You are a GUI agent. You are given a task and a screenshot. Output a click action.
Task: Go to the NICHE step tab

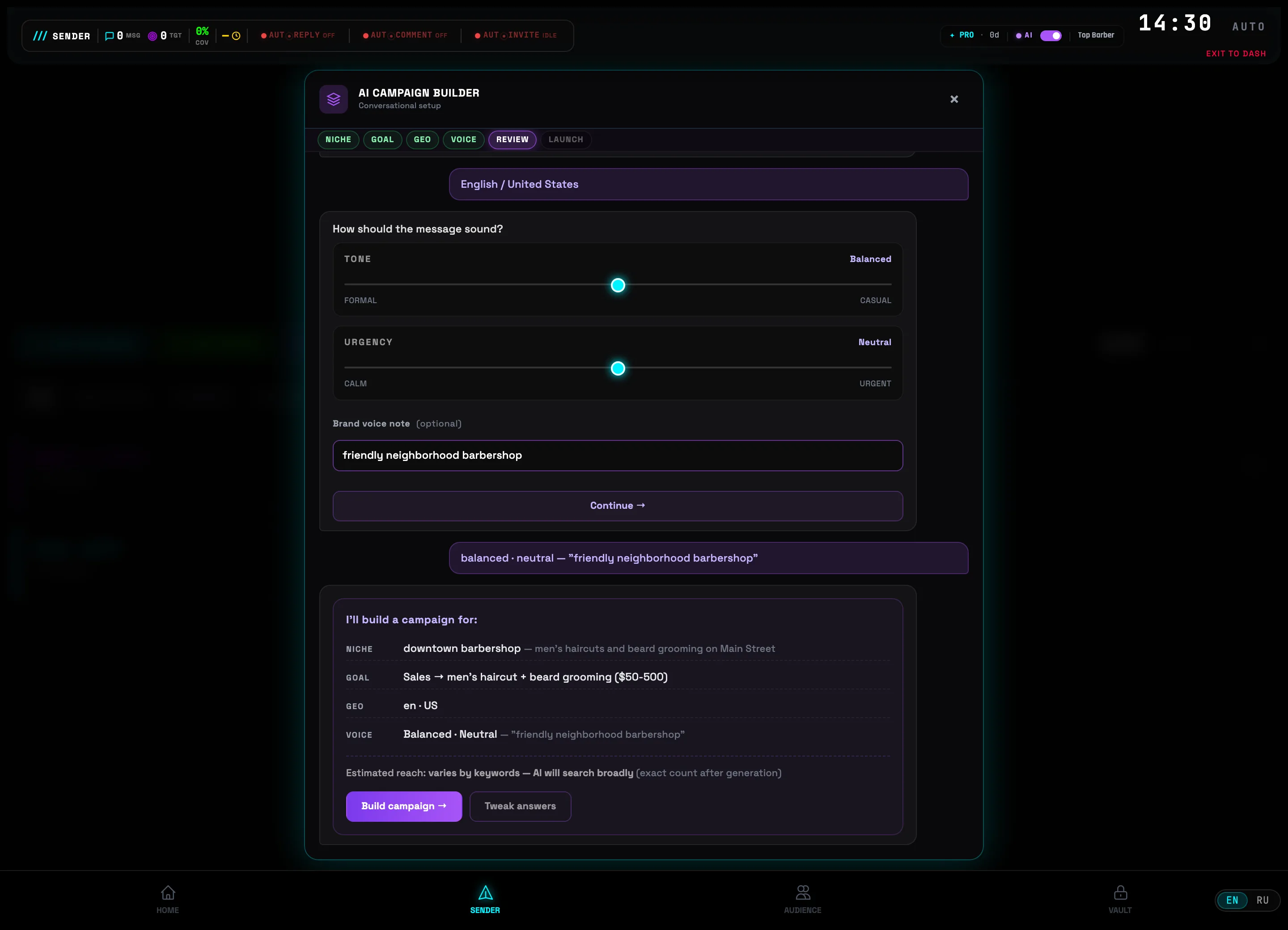(x=338, y=139)
